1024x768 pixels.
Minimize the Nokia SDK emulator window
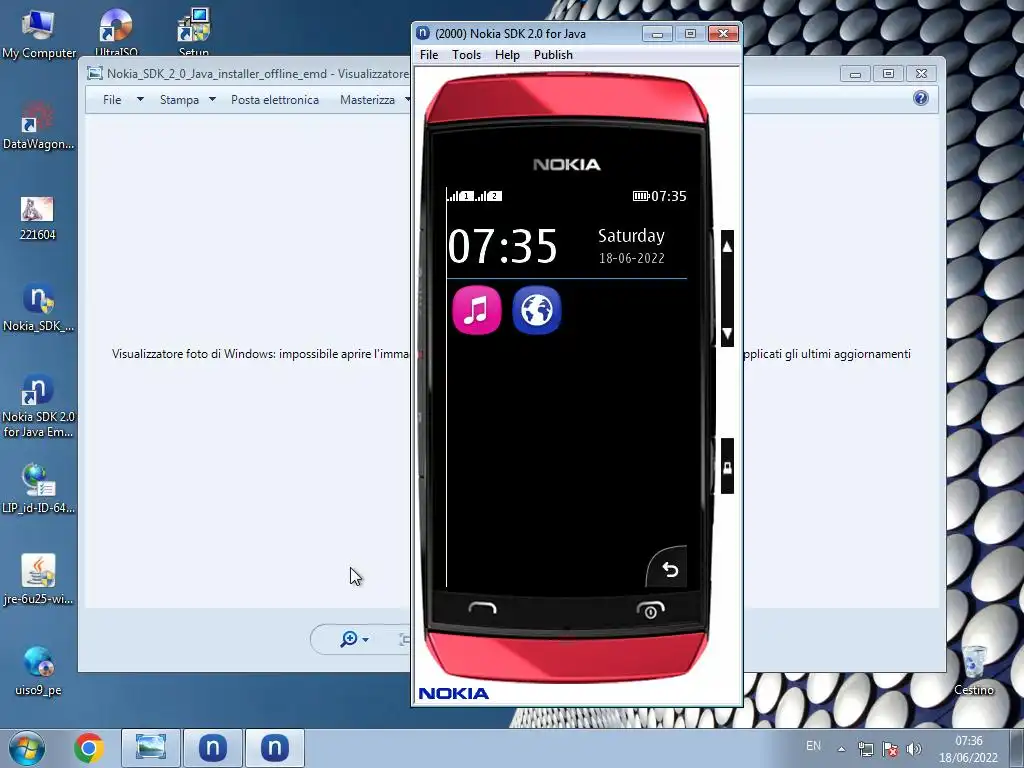(657, 34)
